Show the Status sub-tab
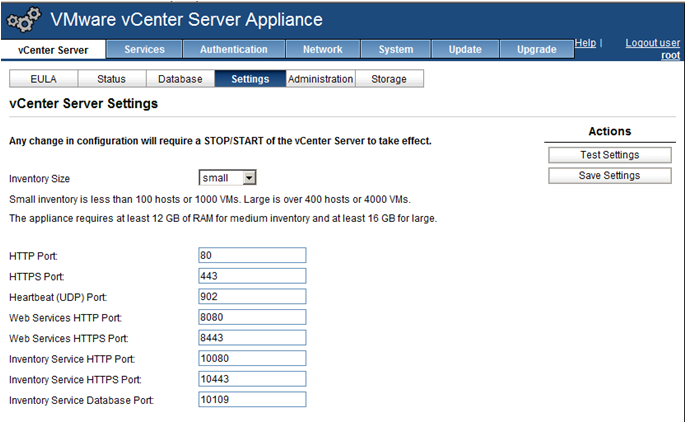 [111, 79]
